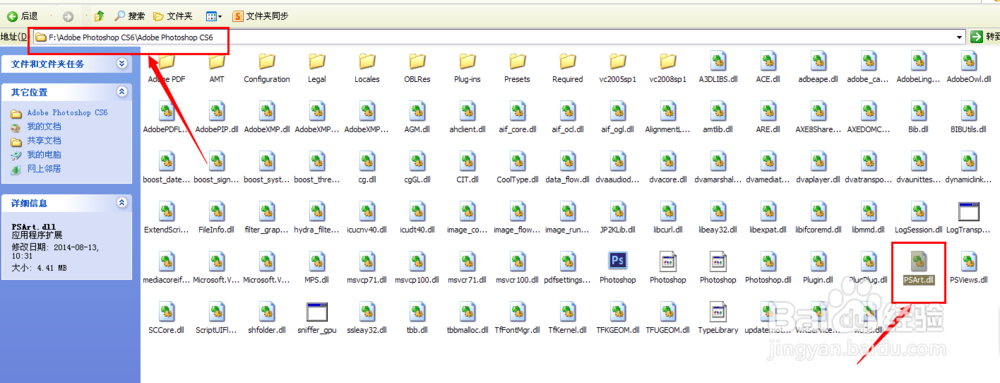Open 我的文档 from other places
This screenshot has height=383, width=1000.
(43, 127)
